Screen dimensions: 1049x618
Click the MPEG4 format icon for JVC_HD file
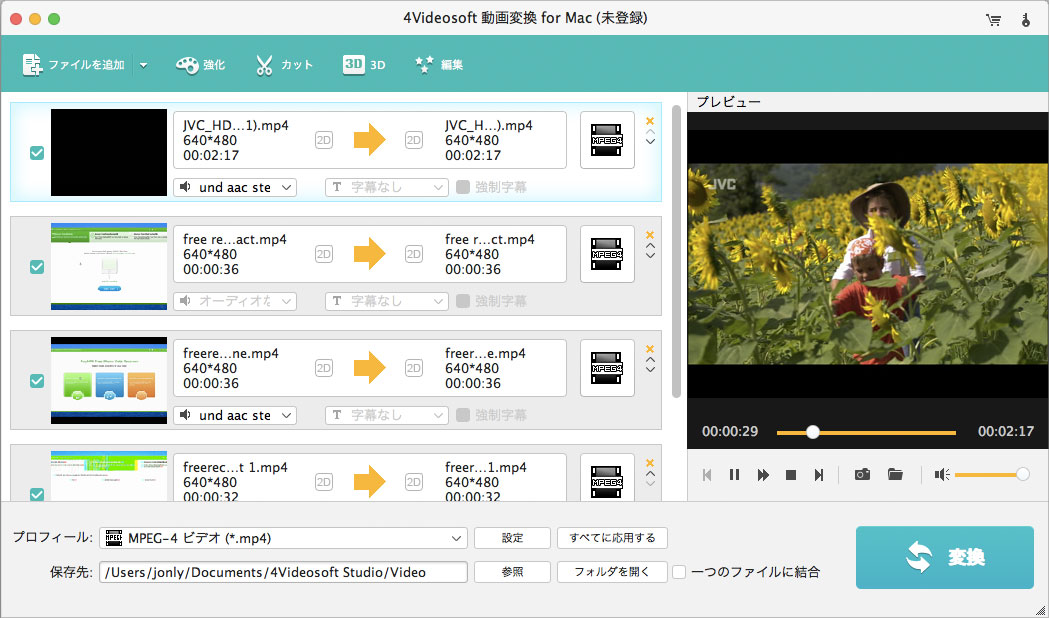pyautogui.click(x=607, y=140)
